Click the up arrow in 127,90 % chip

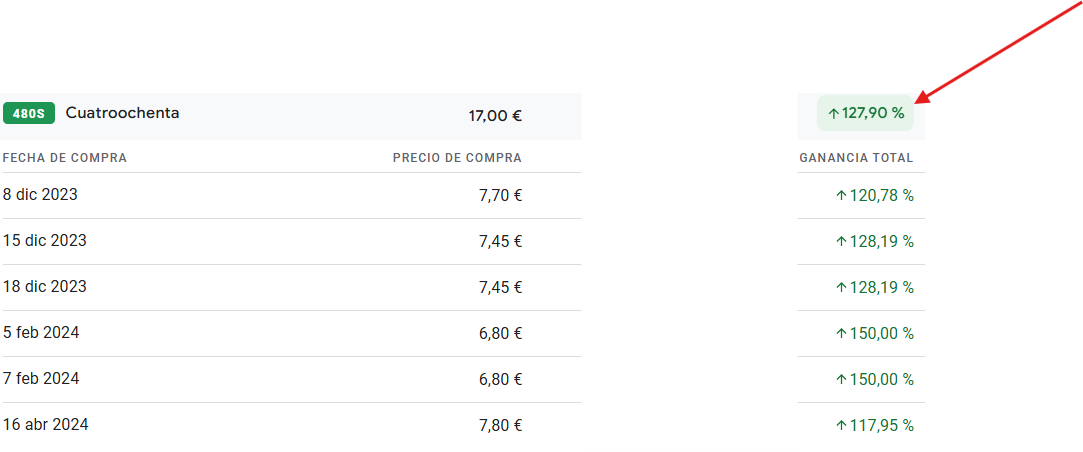833,113
